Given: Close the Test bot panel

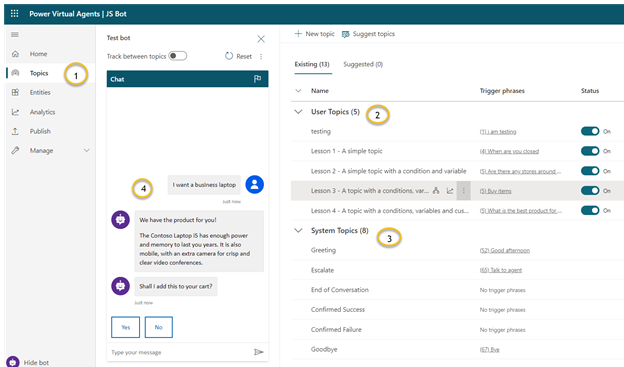Looking at the screenshot, I should click(x=261, y=39).
